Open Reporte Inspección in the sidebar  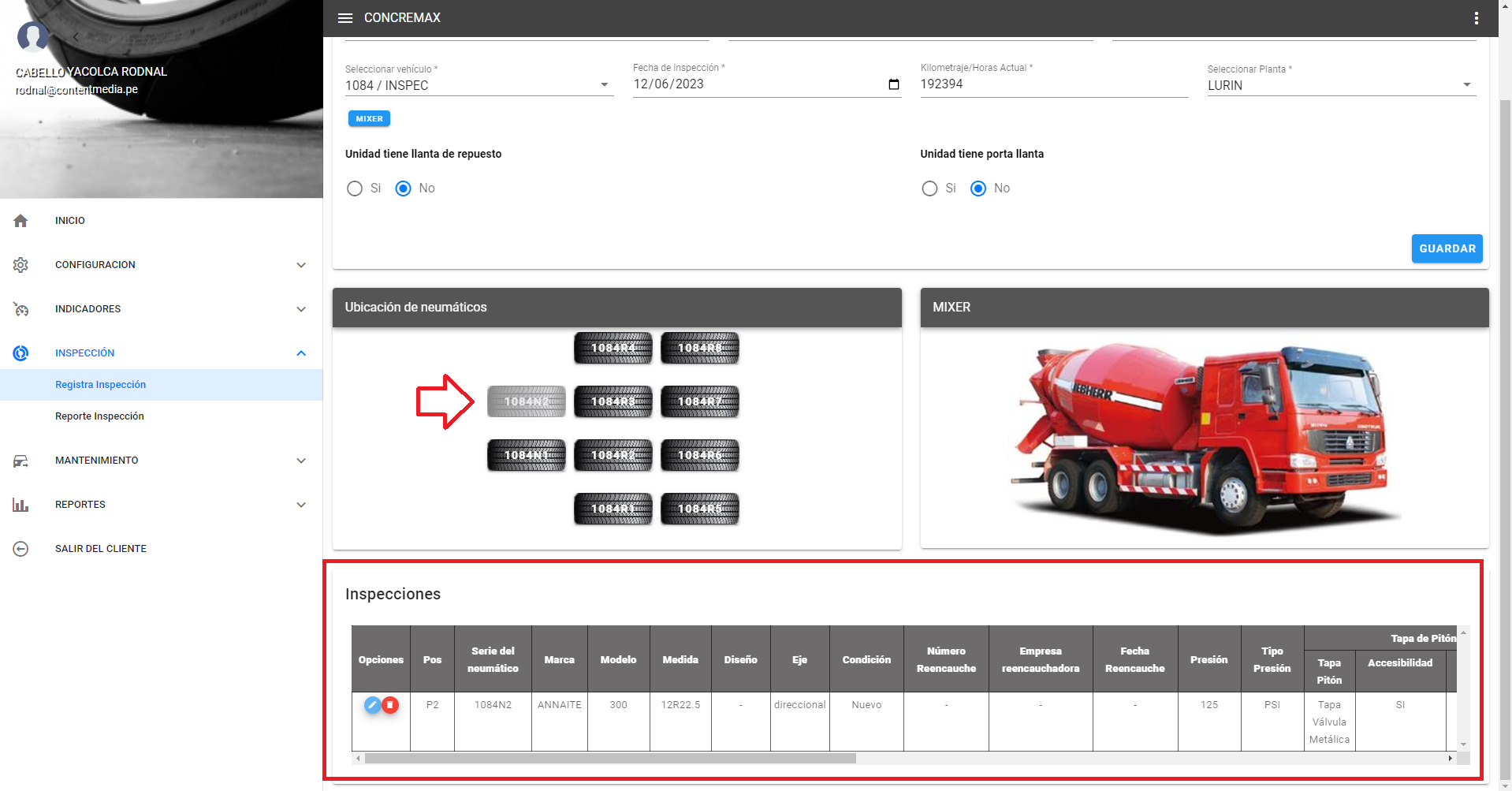click(x=99, y=416)
